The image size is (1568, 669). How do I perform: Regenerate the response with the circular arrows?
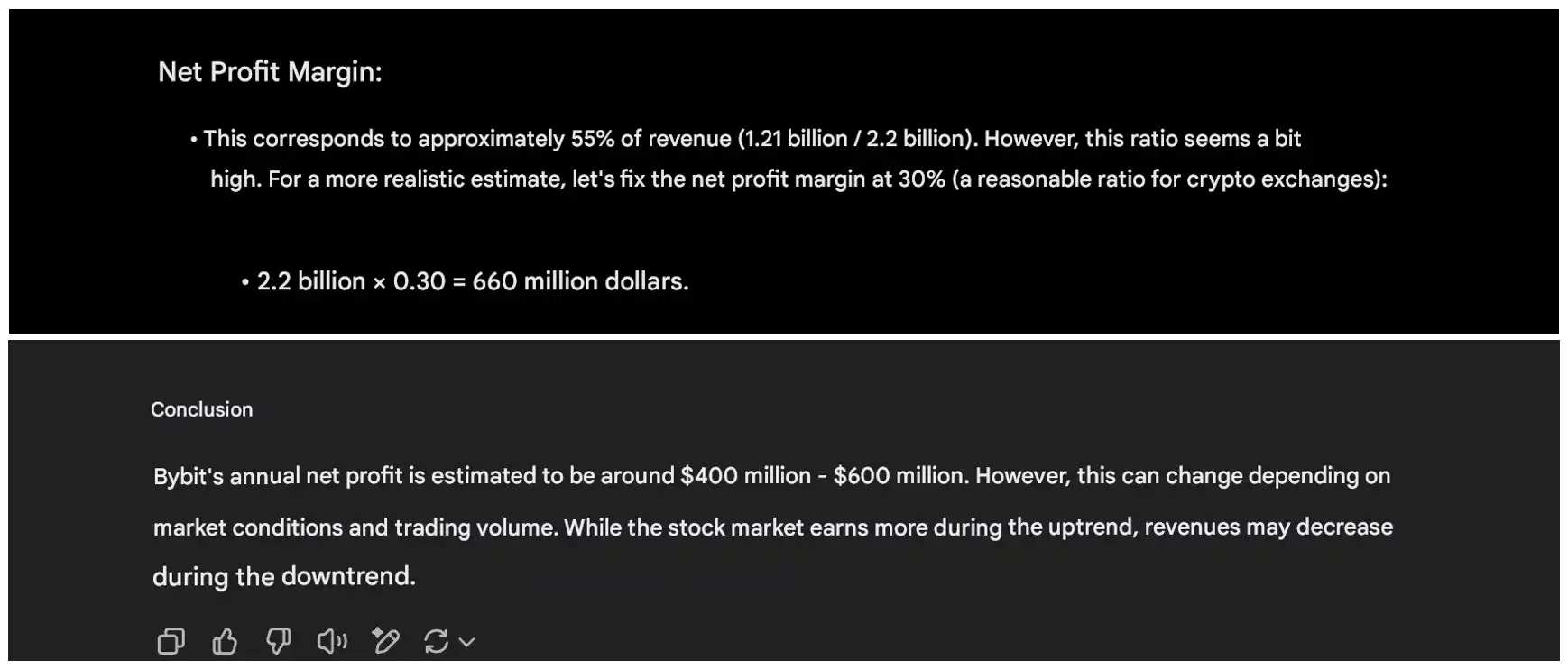(x=437, y=641)
